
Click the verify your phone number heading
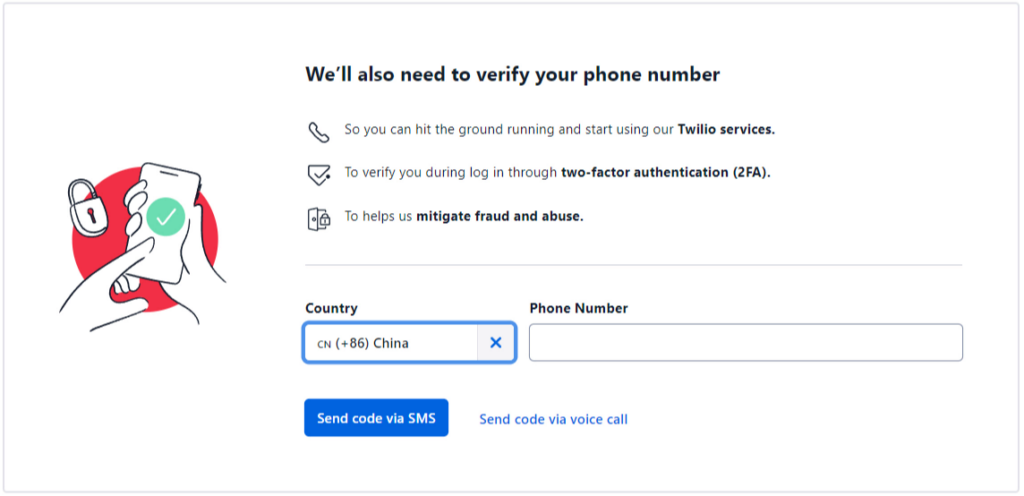(512, 75)
